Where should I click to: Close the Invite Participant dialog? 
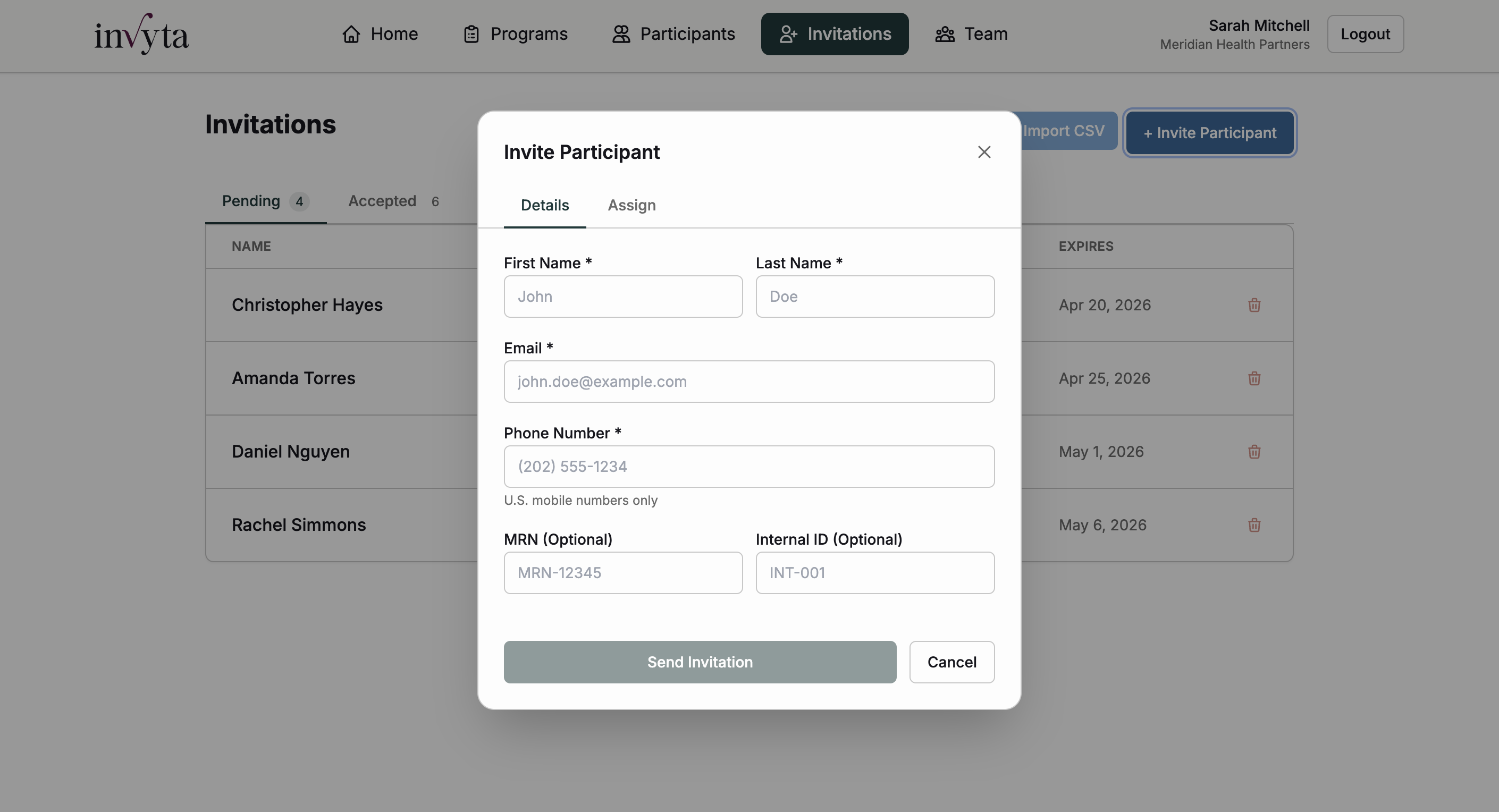coord(984,152)
